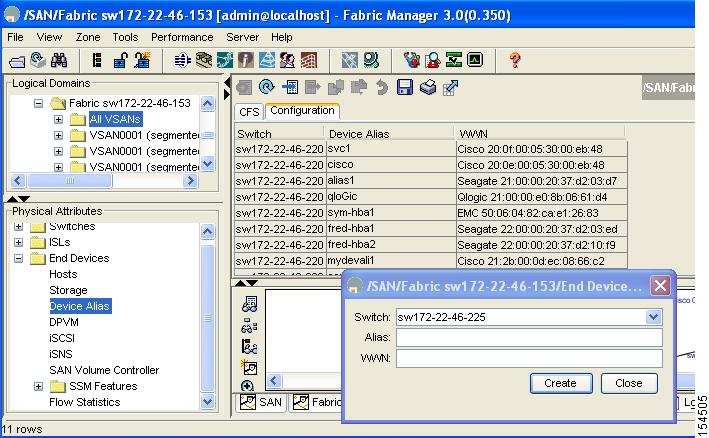Expand the ISLs folder
The height and width of the screenshot is (438, 709).
coord(19,242)
